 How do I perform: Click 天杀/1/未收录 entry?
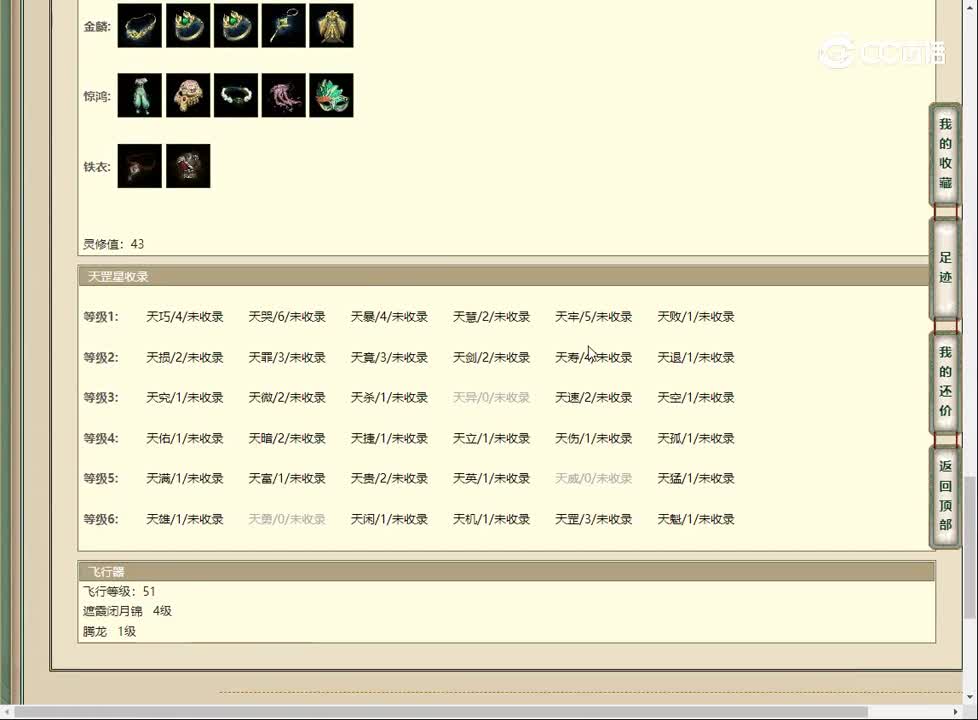click(x=389, y=397)
